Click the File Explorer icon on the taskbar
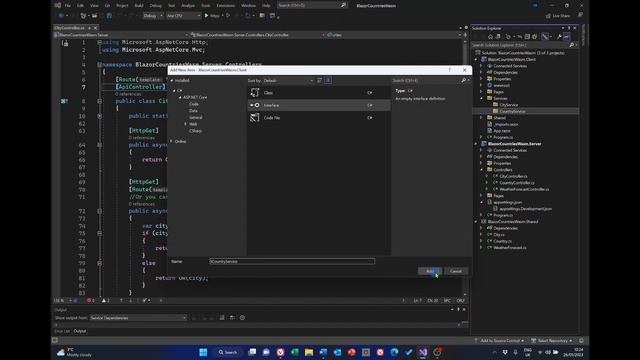 click(309, 352)
